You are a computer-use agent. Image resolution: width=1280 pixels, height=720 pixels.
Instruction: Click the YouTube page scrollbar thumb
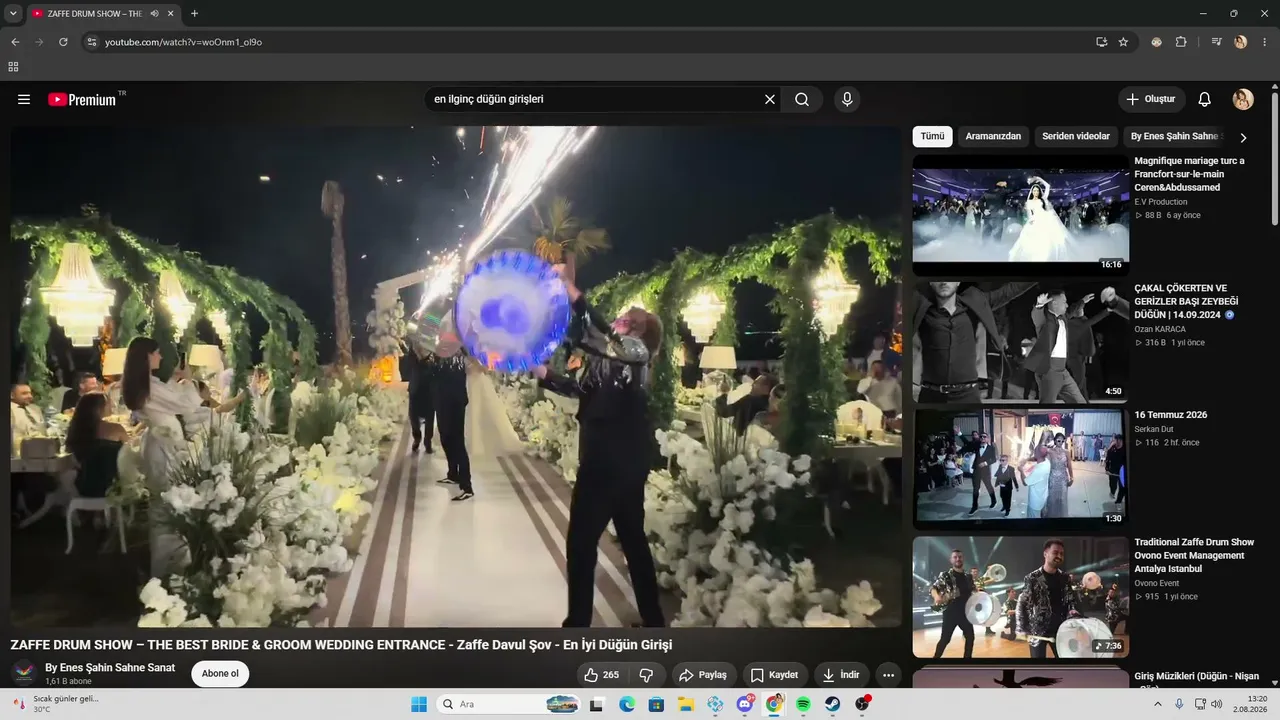[x=1275, y=160]
